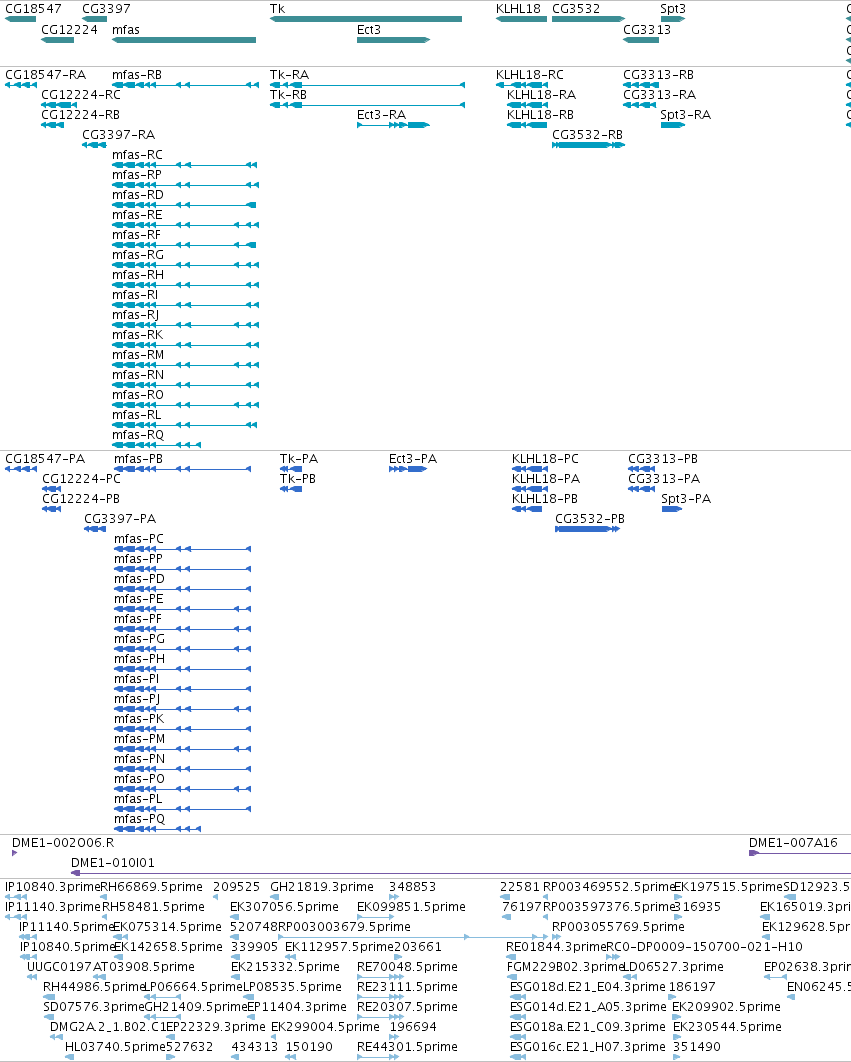Click protein CG3532-PB

pyautogui.click(x=587, y=529)
